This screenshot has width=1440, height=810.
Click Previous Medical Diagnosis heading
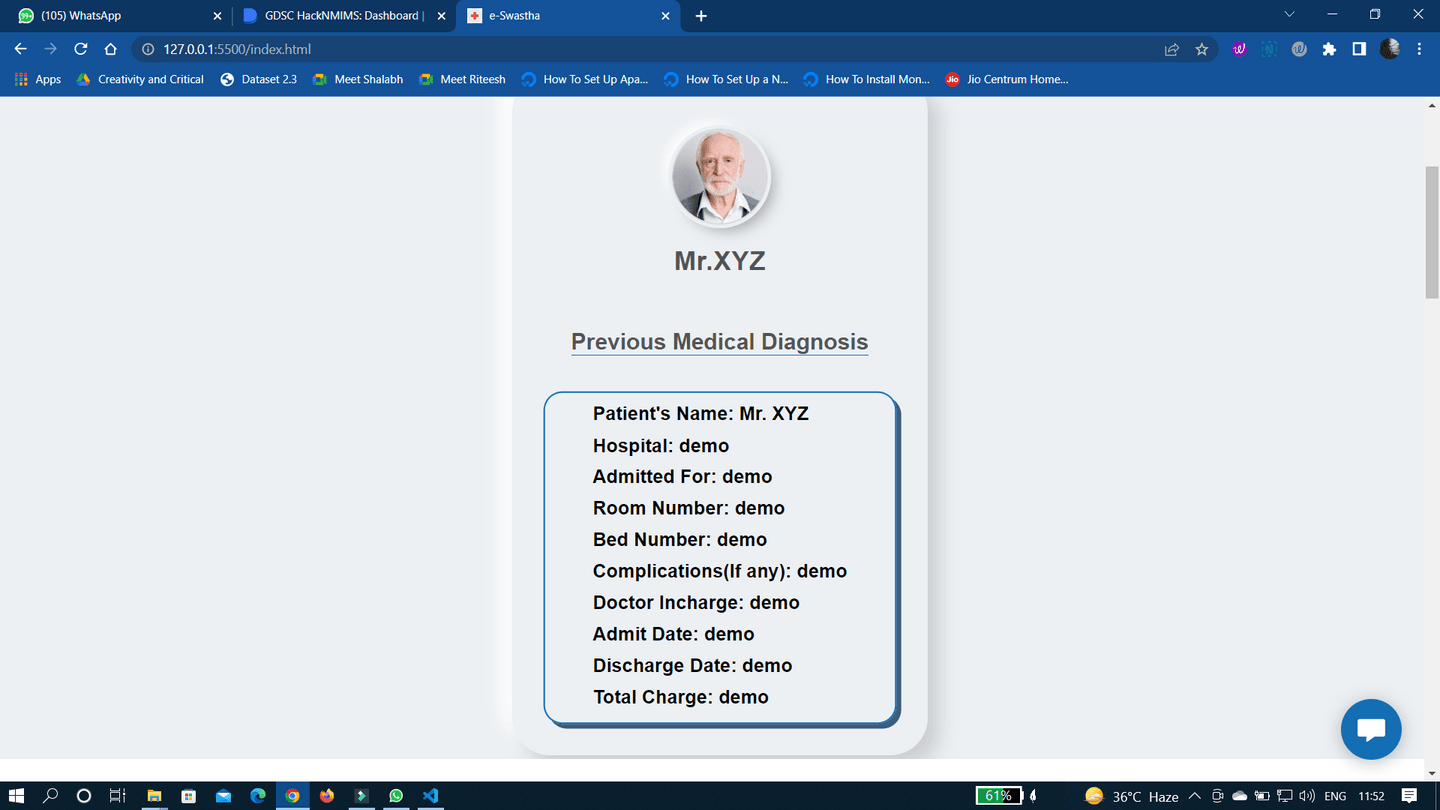[x=720, y=342]
